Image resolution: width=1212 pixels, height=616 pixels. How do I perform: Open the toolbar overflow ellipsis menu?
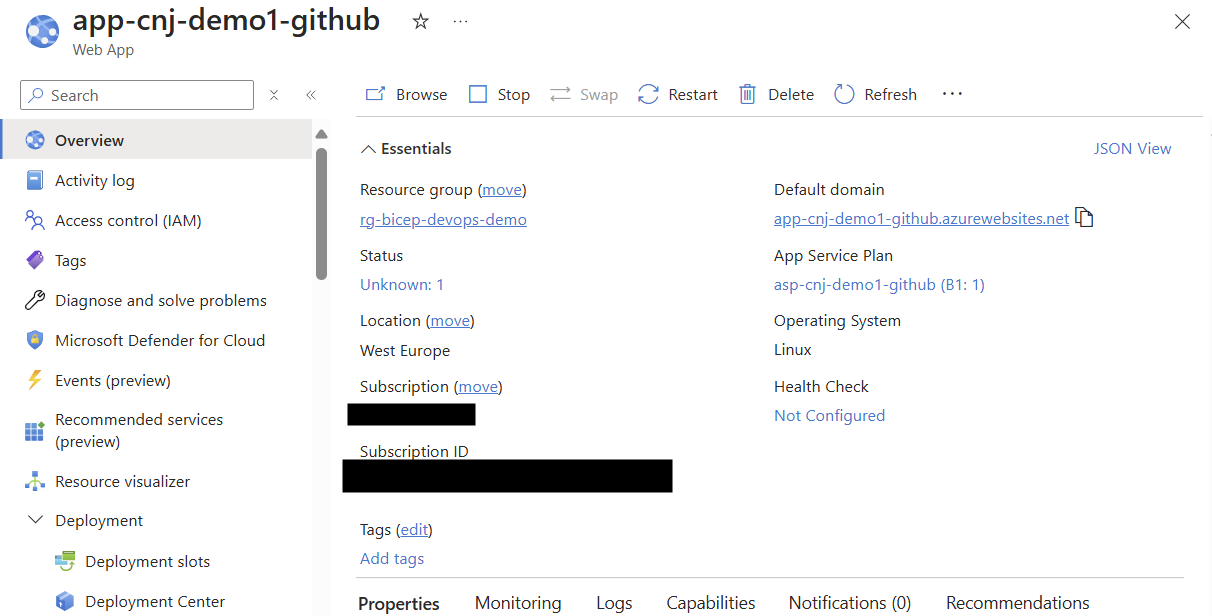coord(952,94)
